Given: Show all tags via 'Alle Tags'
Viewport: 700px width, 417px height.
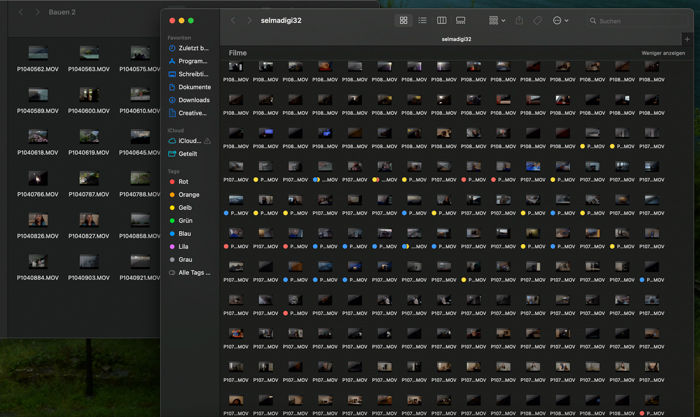Looking at the screenshot, I should (194, 272).
